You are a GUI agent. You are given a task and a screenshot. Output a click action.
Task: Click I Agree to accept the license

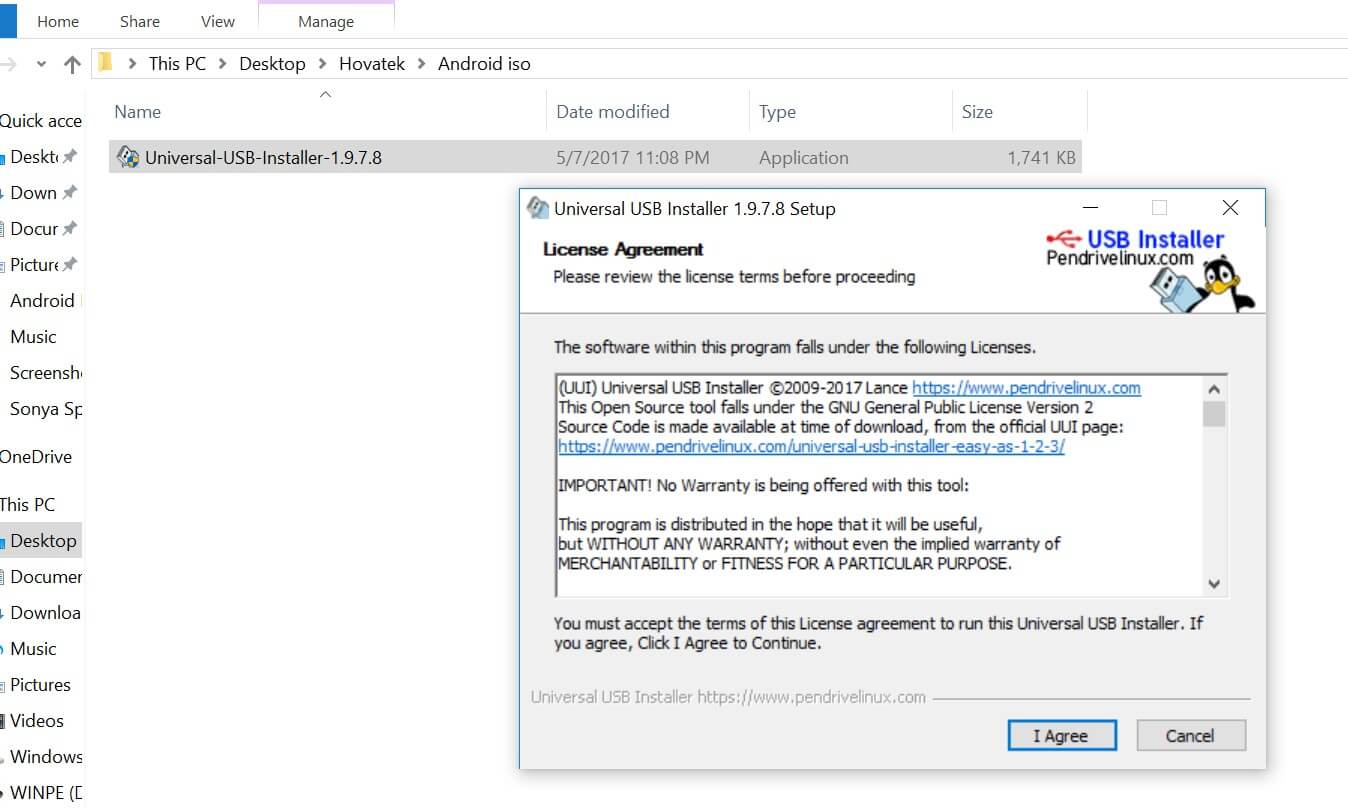pos(1062,735)
